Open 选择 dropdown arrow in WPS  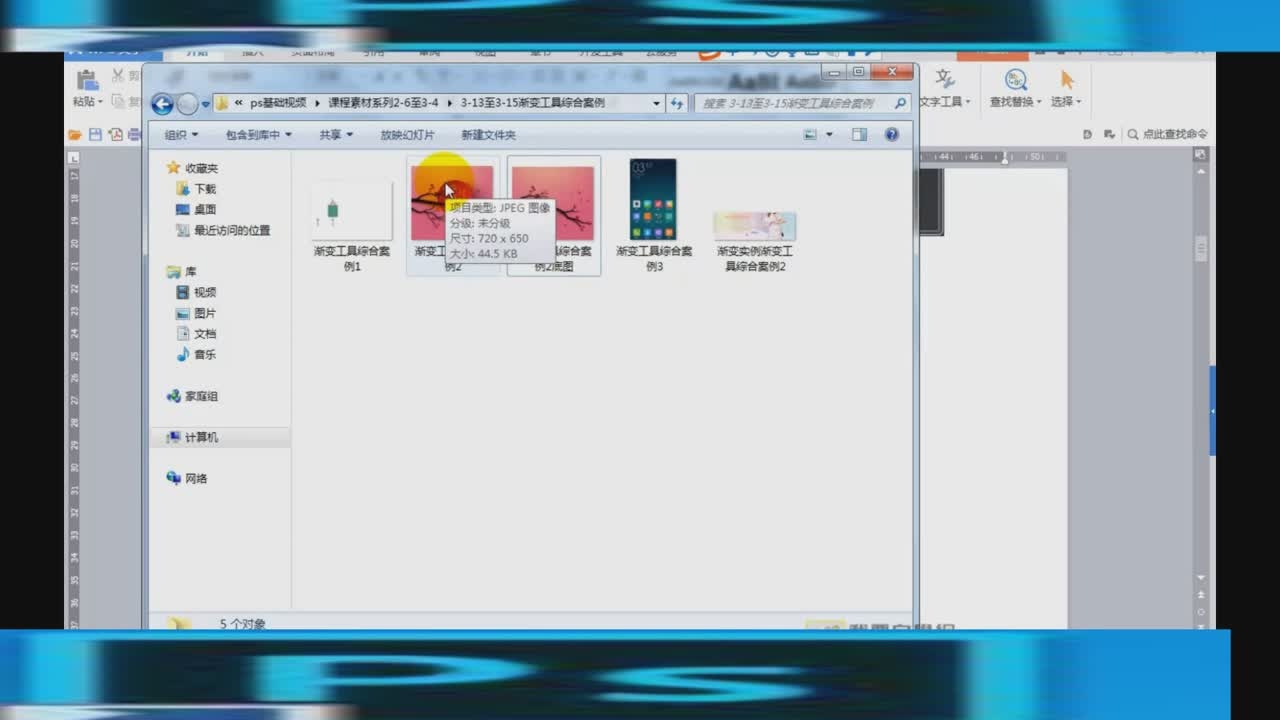pos(1078,102)
